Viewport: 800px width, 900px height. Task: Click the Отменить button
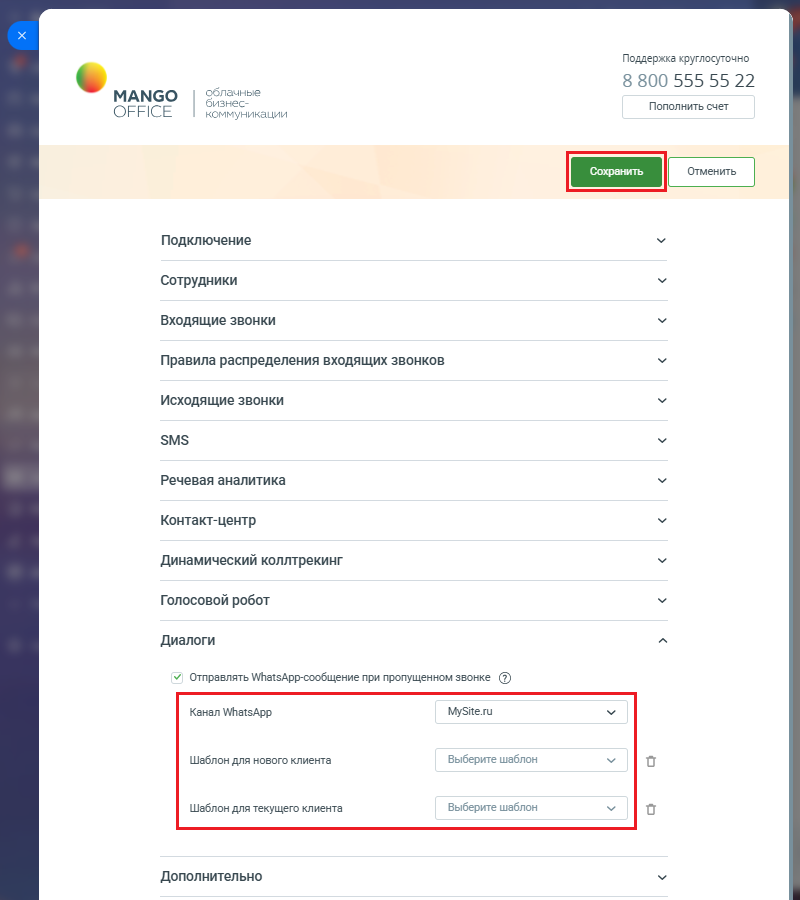(x=711, y=171)
